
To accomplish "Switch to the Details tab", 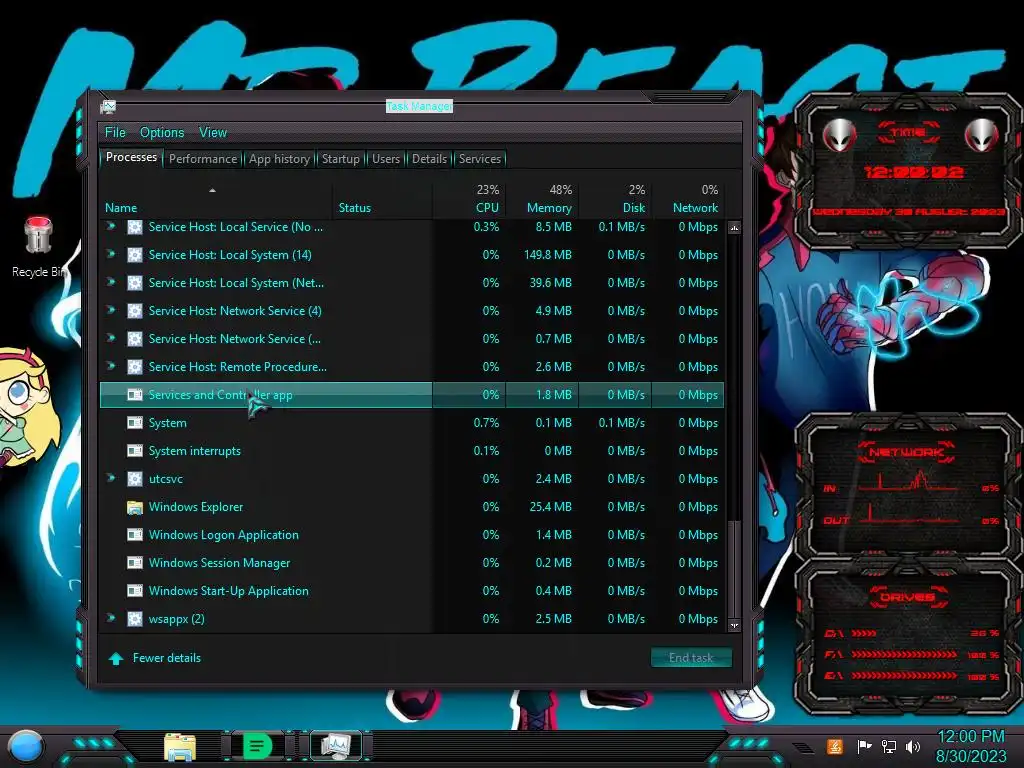I will pyautogui.click(x=429, y=159).
